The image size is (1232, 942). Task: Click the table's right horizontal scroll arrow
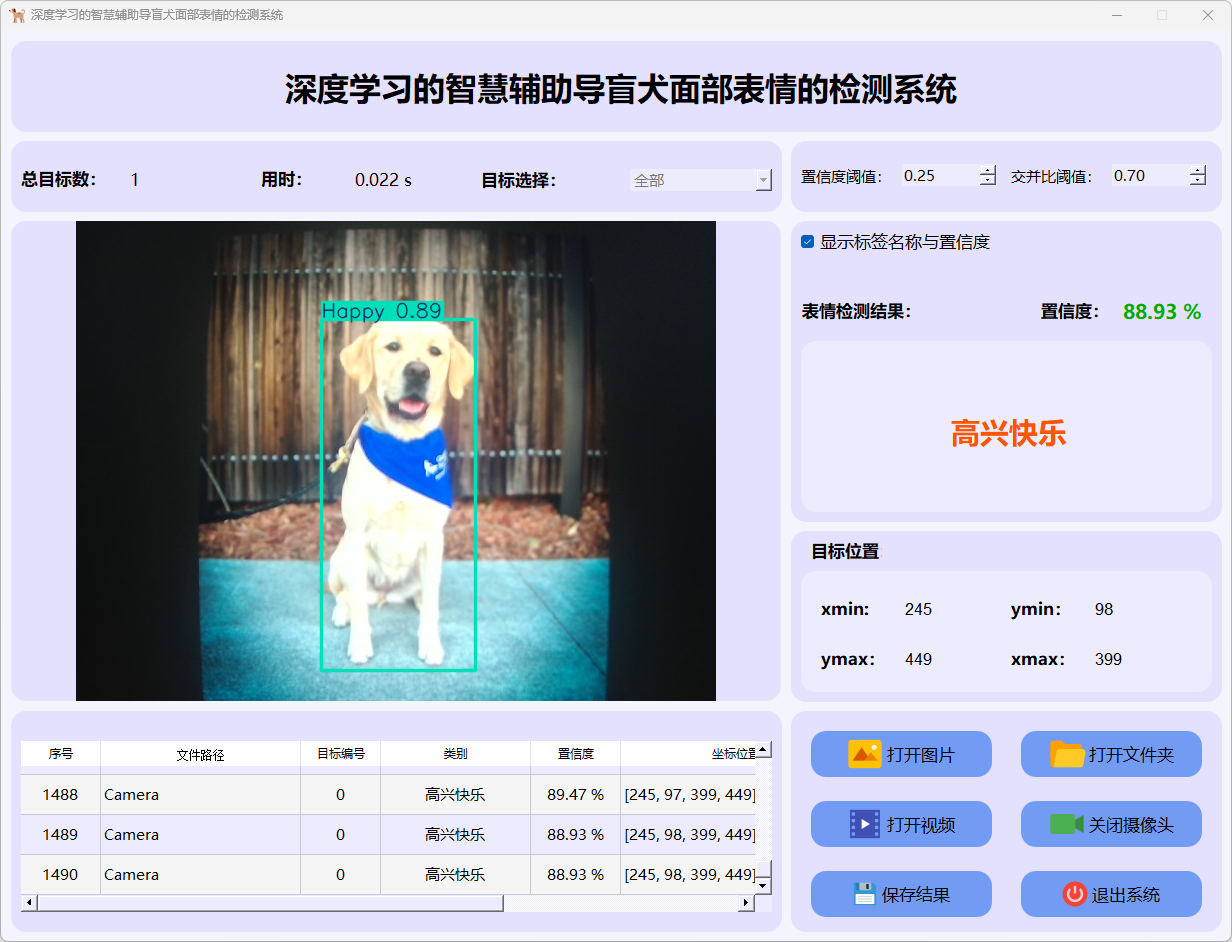point(745,903)
